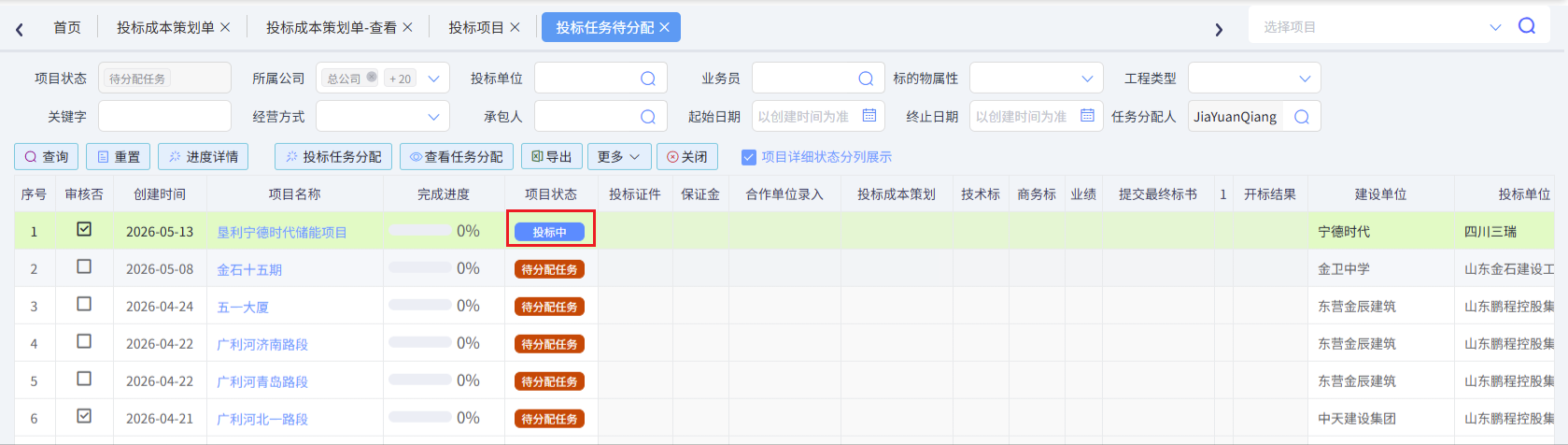Click the 项目状态 field showing 待分配任务

[x=164, y=79]
